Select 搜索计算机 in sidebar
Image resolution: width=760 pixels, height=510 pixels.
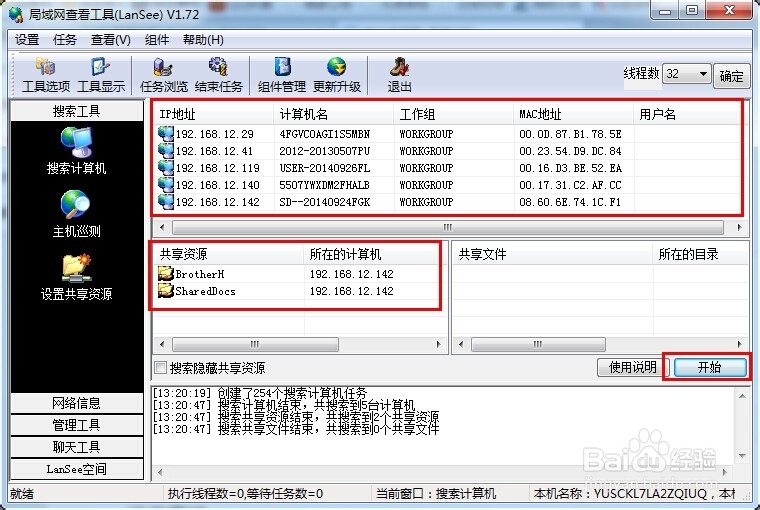pyautogui.click(x=76, y=151)
